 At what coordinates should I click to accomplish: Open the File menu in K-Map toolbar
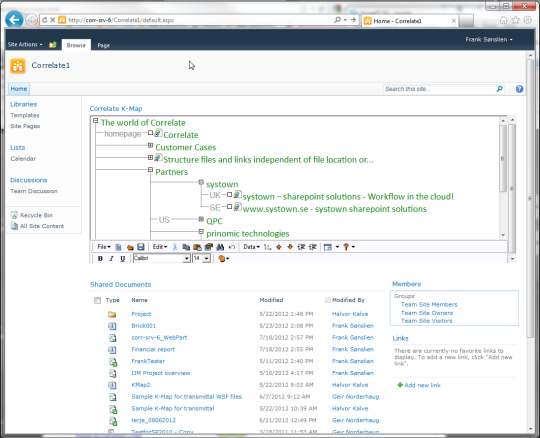pyautogui.click(x=104, y=247)
